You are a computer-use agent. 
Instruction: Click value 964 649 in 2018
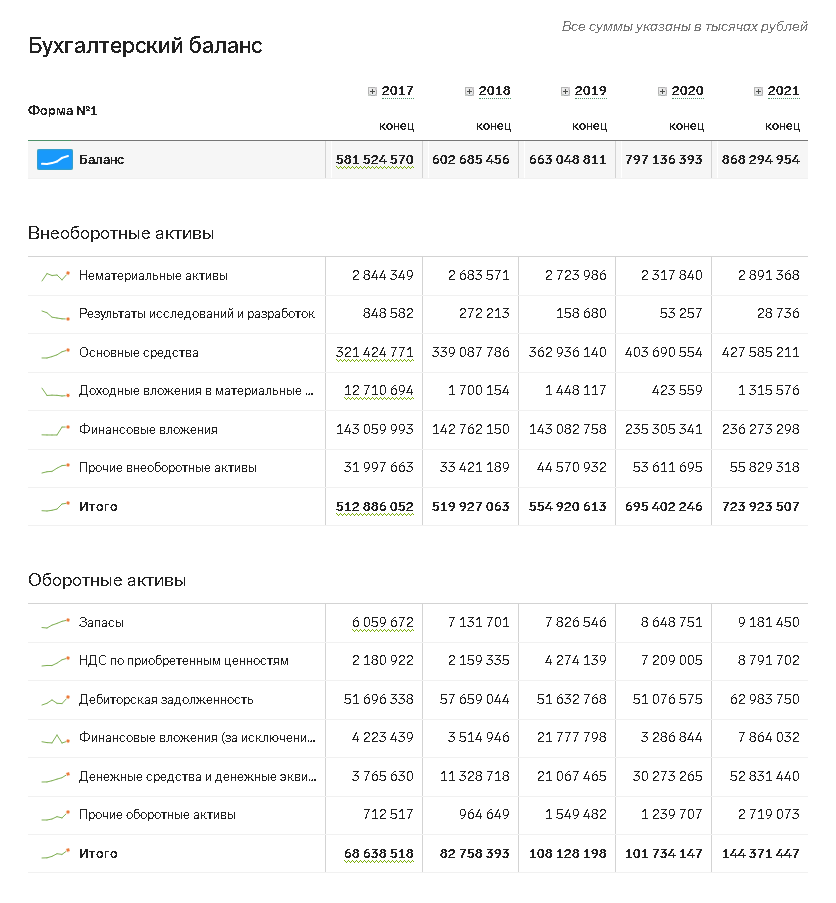coord(484,814)
